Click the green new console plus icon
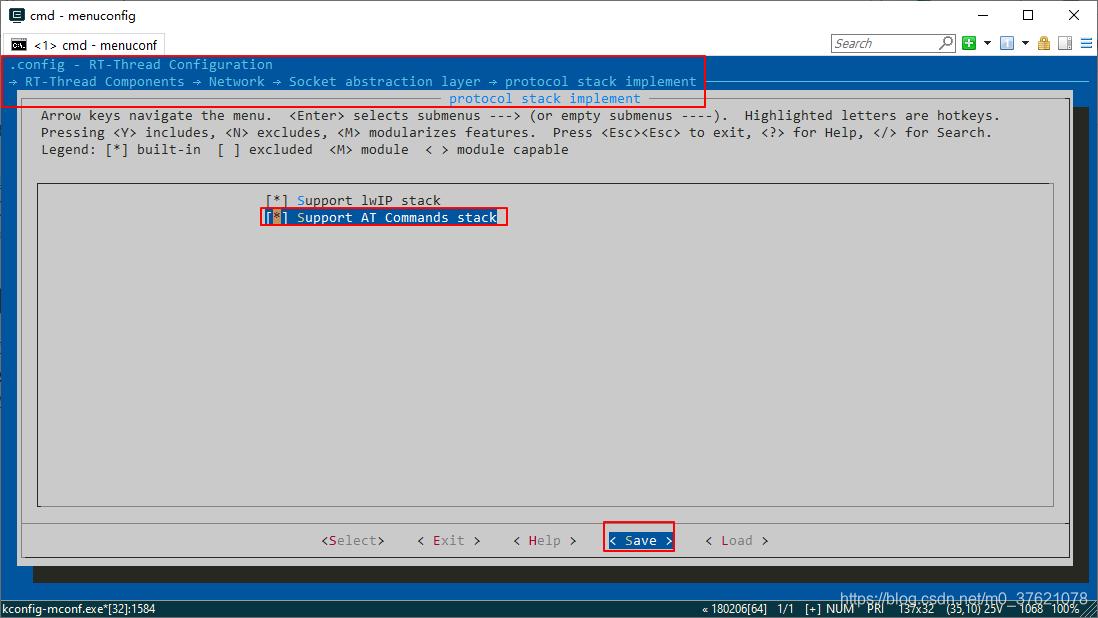Image resolution: width=1098 pixels, height=618 pixels. click(969, 43)
